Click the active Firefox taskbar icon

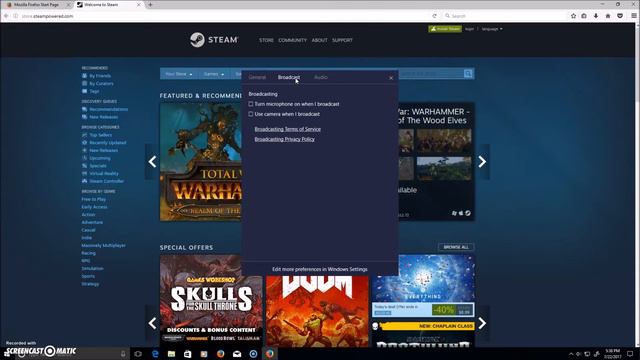pyautogui.click(x=270, y=354)
